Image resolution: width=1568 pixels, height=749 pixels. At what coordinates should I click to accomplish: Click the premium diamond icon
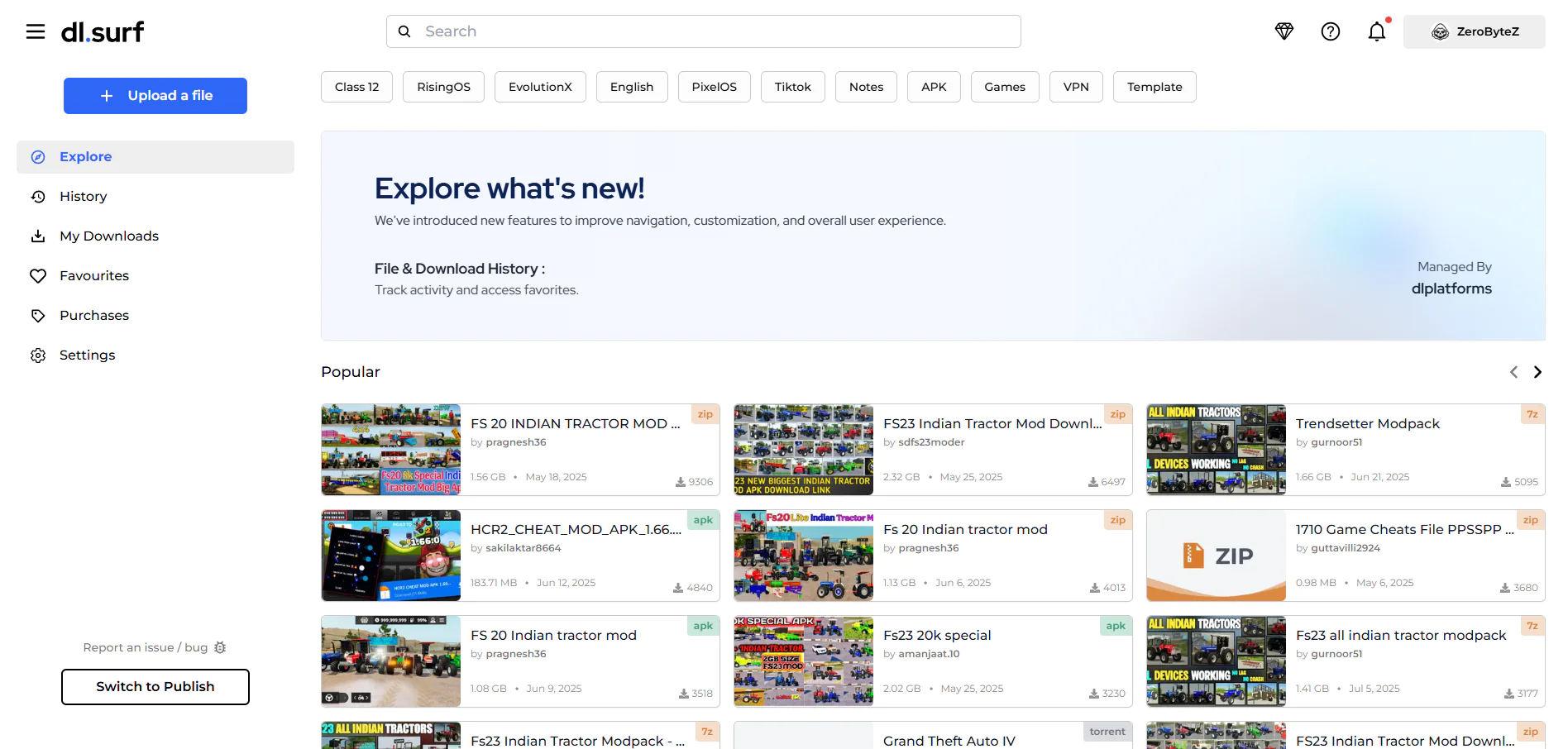pos(1284,31)
